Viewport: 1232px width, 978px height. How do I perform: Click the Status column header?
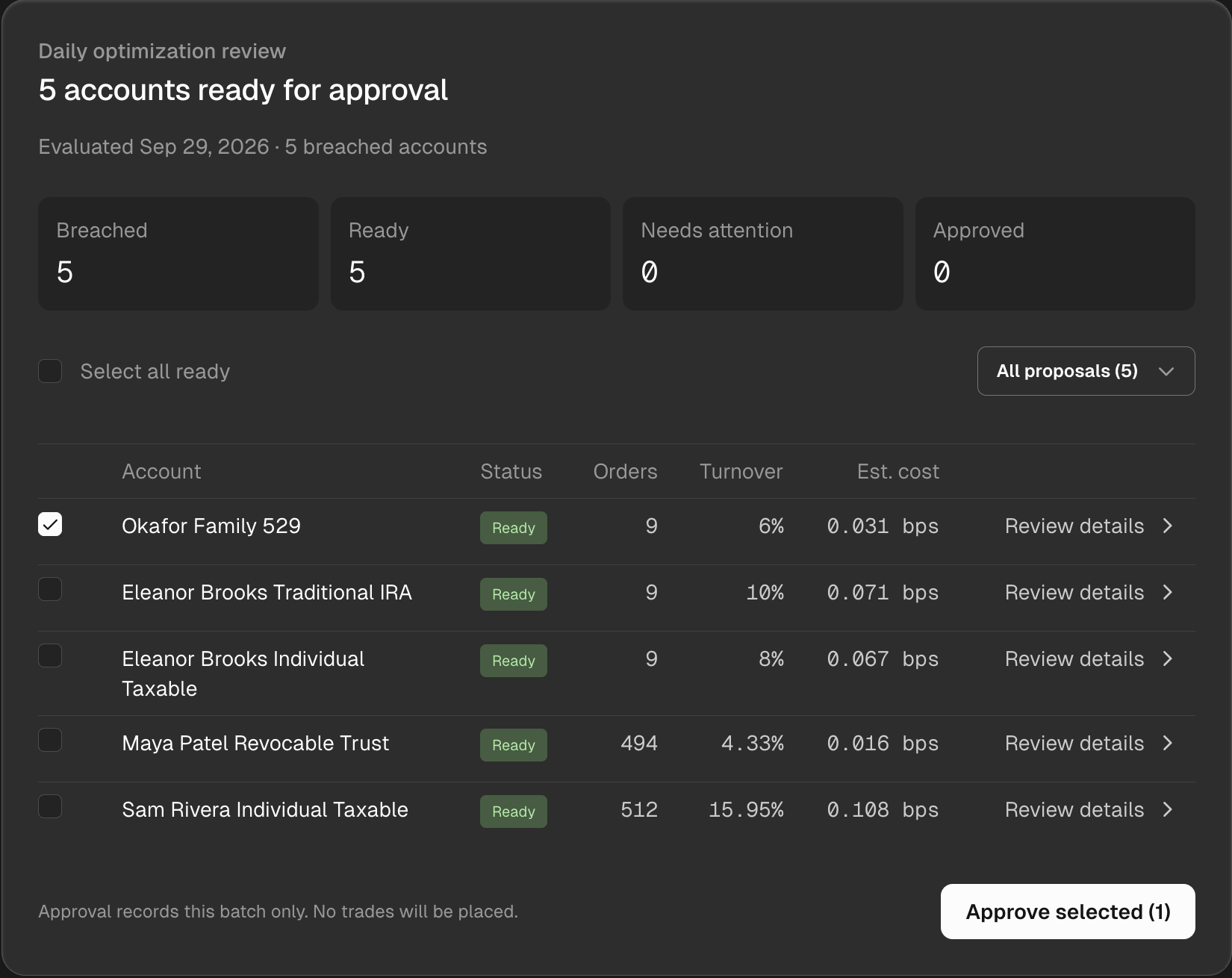tap(511, 472)
